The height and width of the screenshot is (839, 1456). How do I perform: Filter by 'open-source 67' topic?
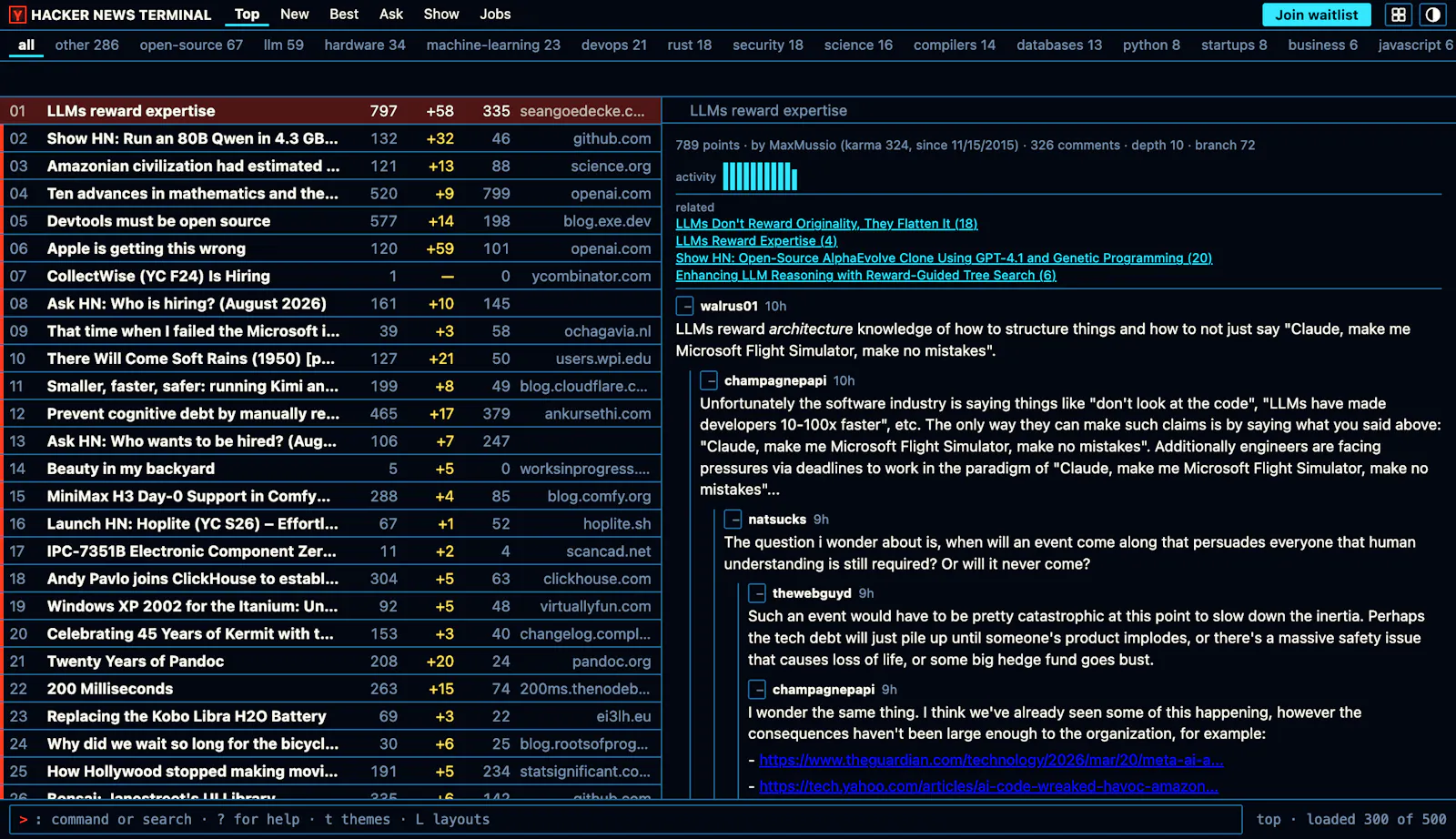click(x=191, y=45)
